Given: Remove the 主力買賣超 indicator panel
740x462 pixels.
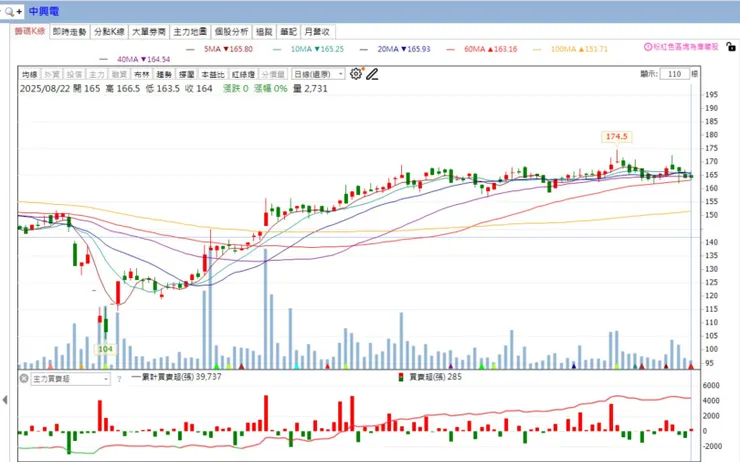Looking at the screenshot, I should (24, 378).
